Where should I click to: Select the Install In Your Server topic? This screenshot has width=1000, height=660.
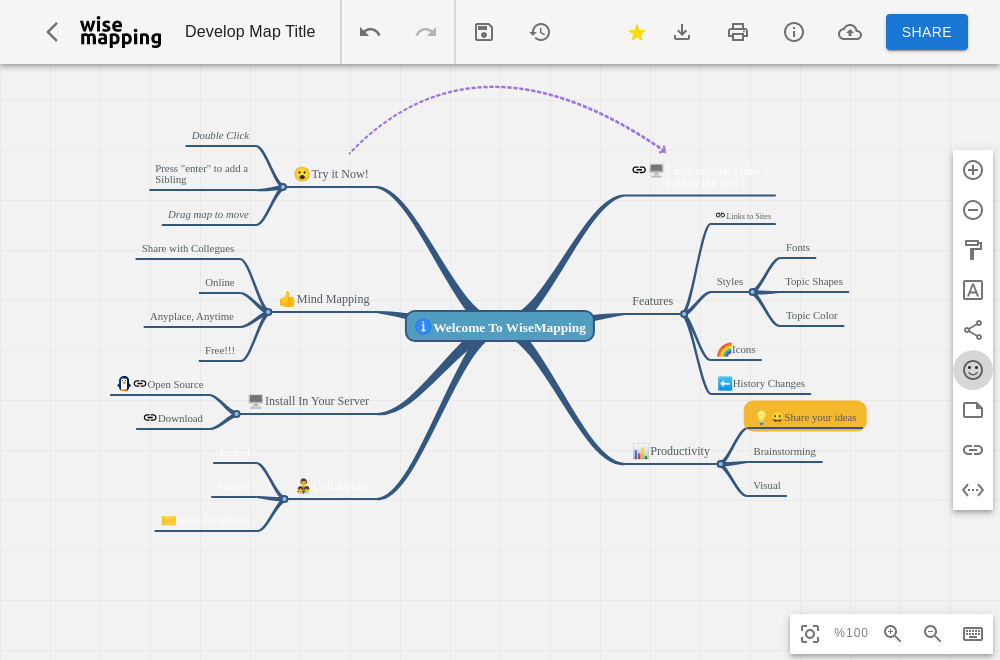(x=309, y=401)
